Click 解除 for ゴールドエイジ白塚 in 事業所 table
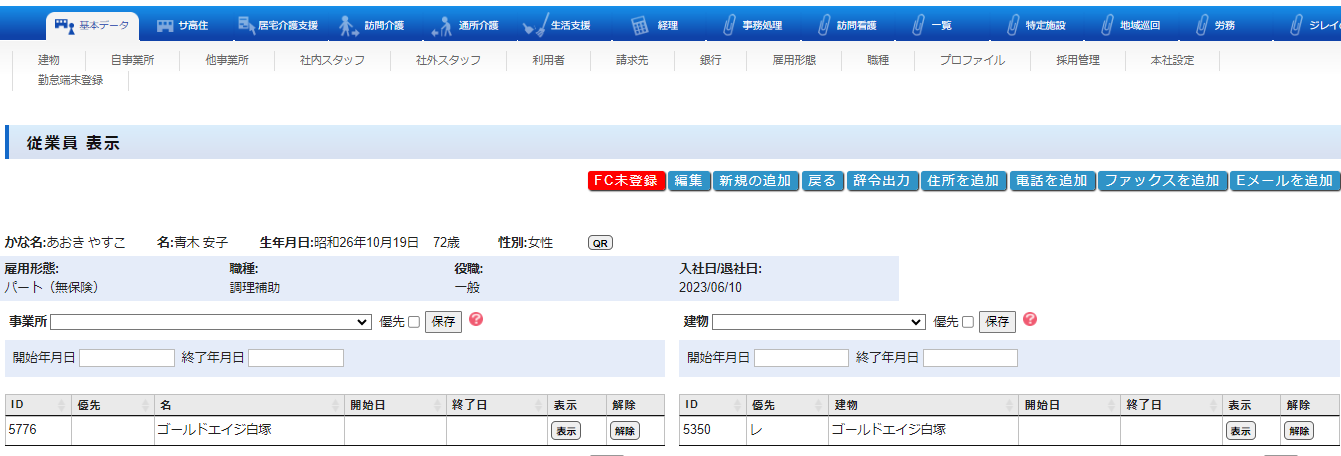The width and height of the screenshot is (1341, 456). click(624, 431)
